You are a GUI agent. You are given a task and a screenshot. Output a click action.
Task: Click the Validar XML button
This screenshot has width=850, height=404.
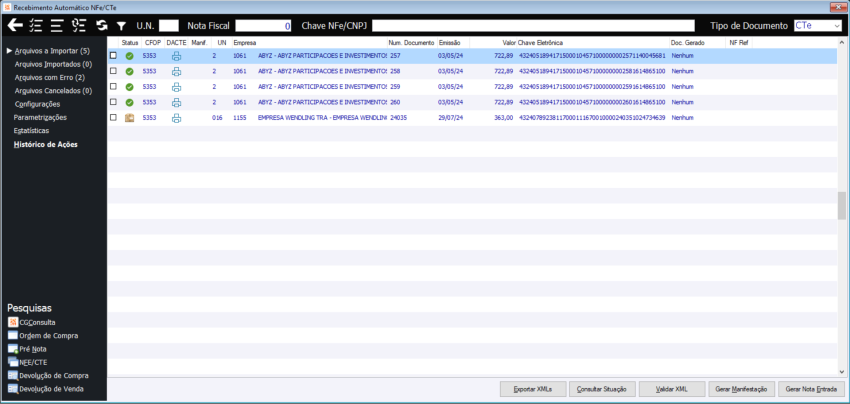click(x=672, y=389)
